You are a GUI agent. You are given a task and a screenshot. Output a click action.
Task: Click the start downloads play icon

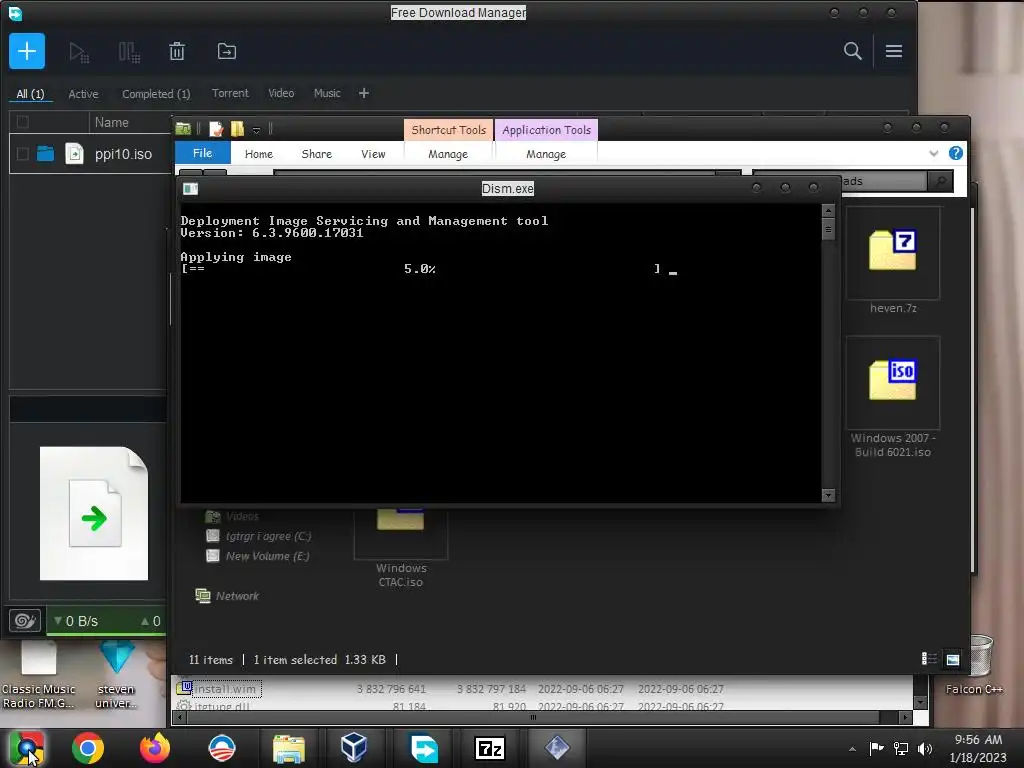[x=79, y=52]
